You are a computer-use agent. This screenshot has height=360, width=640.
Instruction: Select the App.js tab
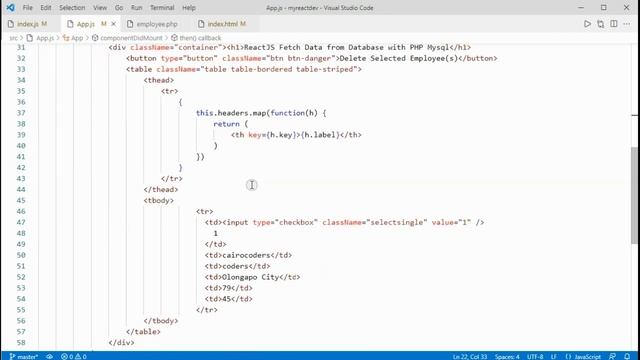click(x=86, y=24)
